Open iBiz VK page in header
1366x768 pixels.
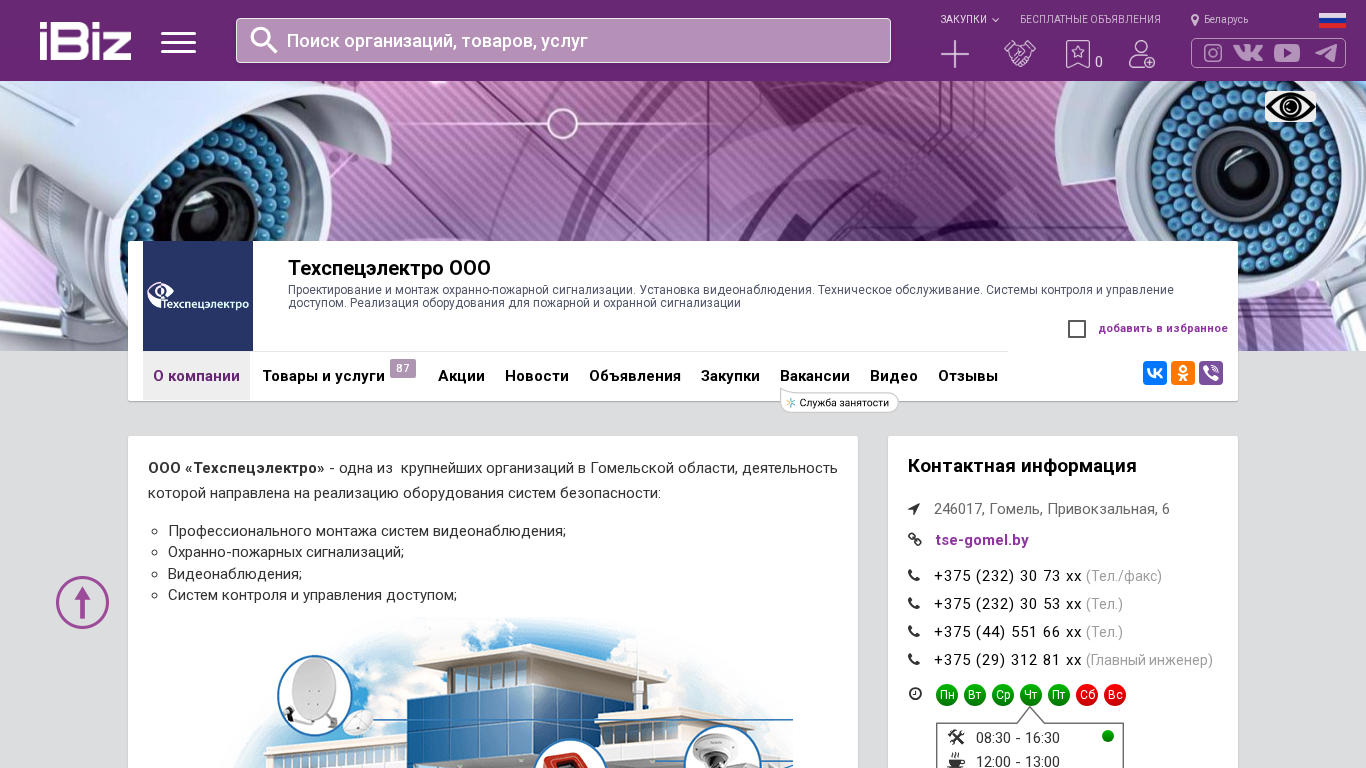tap(1248, 53)
